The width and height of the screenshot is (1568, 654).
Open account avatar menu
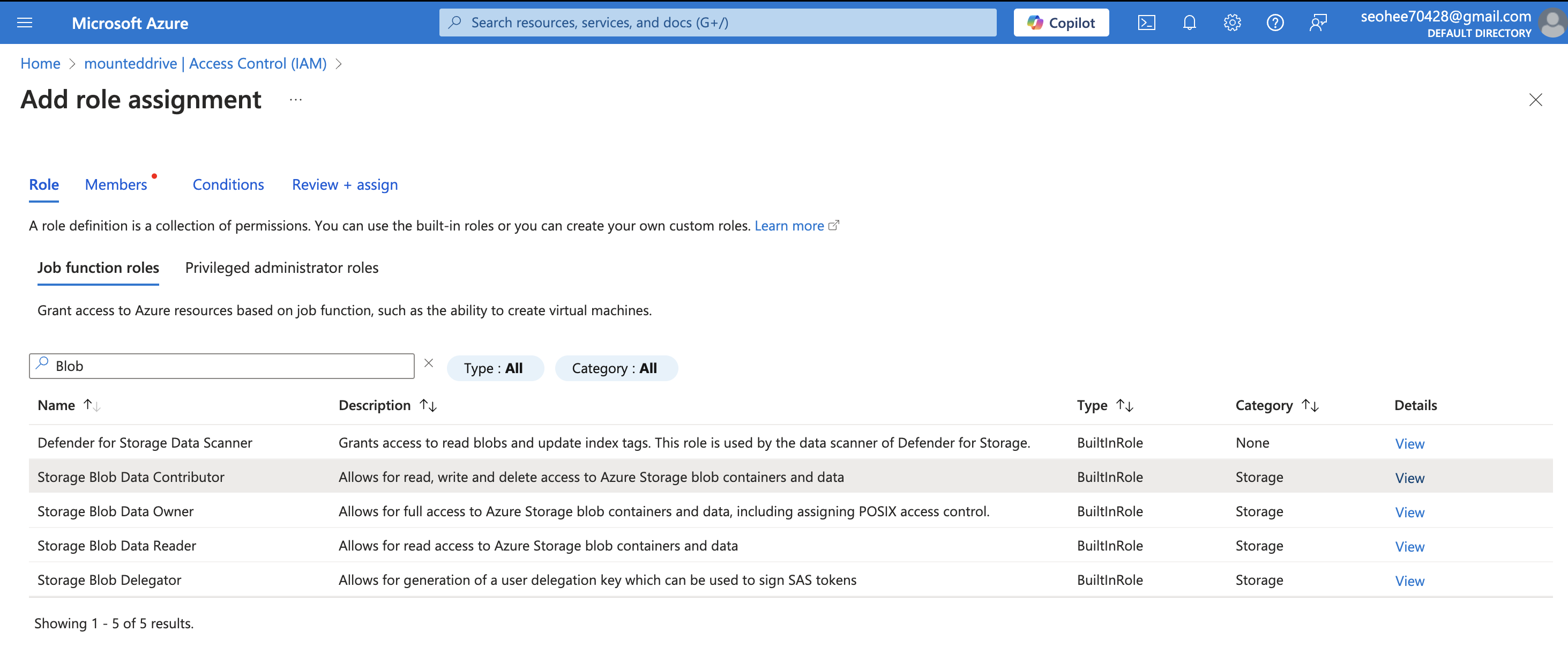click(x=1553, y=23)
